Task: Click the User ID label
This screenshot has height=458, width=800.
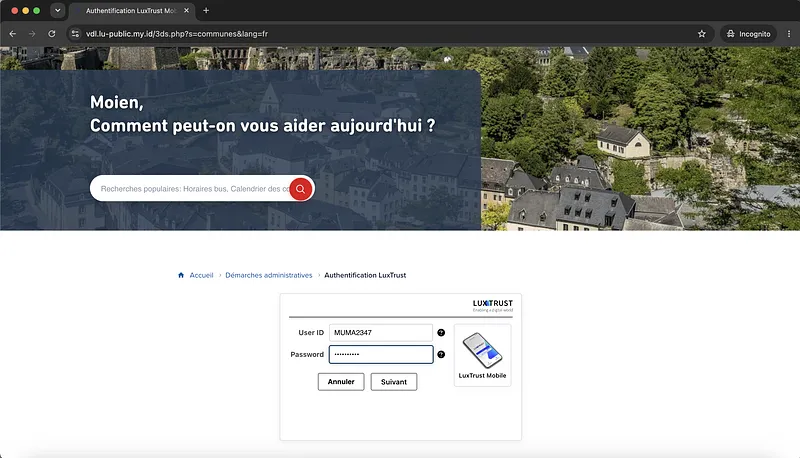Action: click(x=311, y=333)
